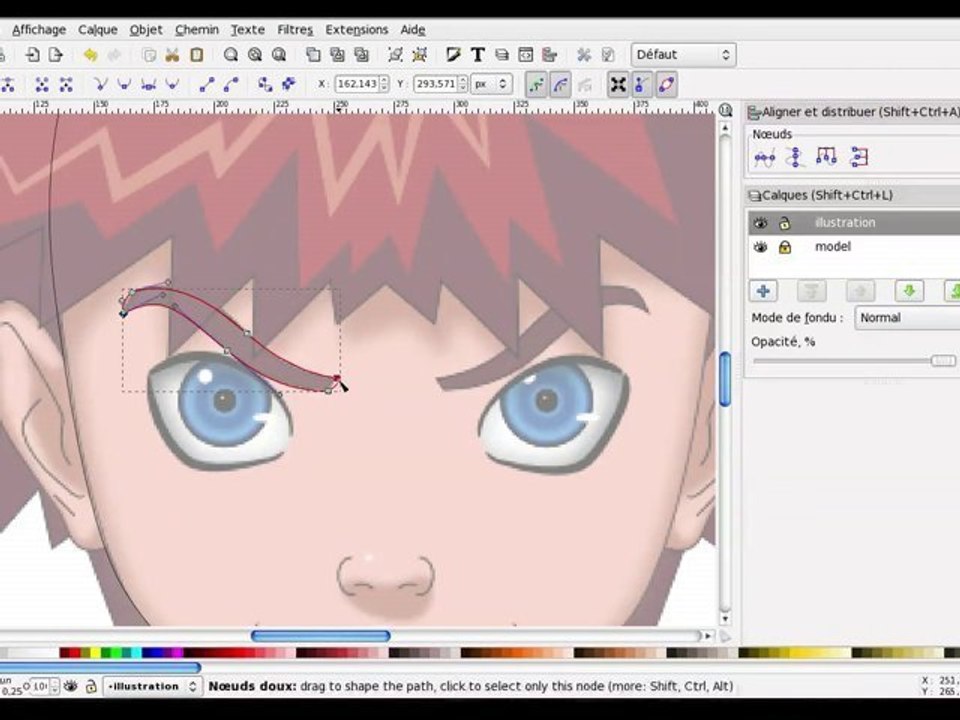Open the Filtres menu
The height and width of the screenshot is (720, 960).
294,29
